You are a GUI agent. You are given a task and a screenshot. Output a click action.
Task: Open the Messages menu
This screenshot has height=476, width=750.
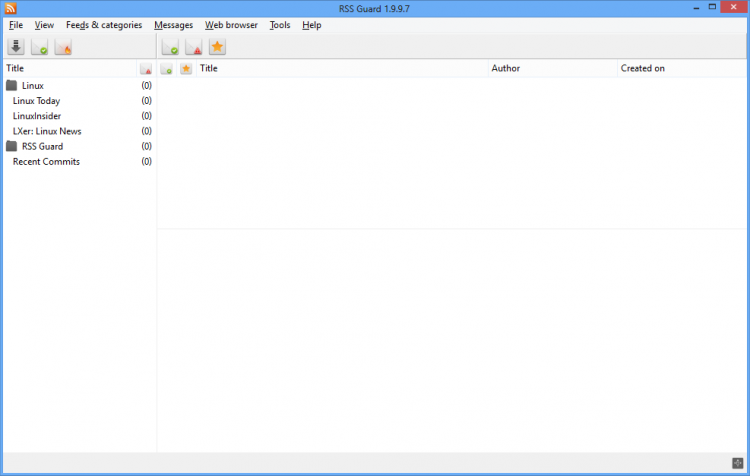coord(173,25)
